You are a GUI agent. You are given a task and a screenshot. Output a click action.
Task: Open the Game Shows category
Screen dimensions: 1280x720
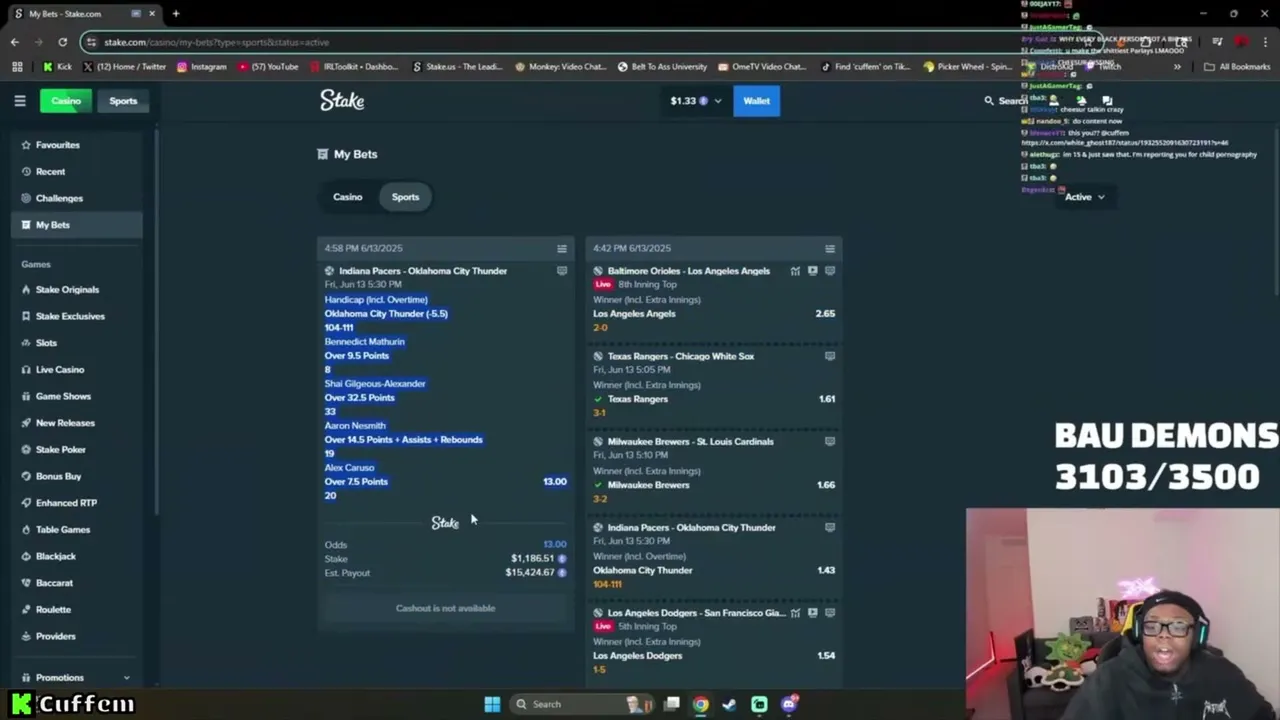click(x=77, y=396)
